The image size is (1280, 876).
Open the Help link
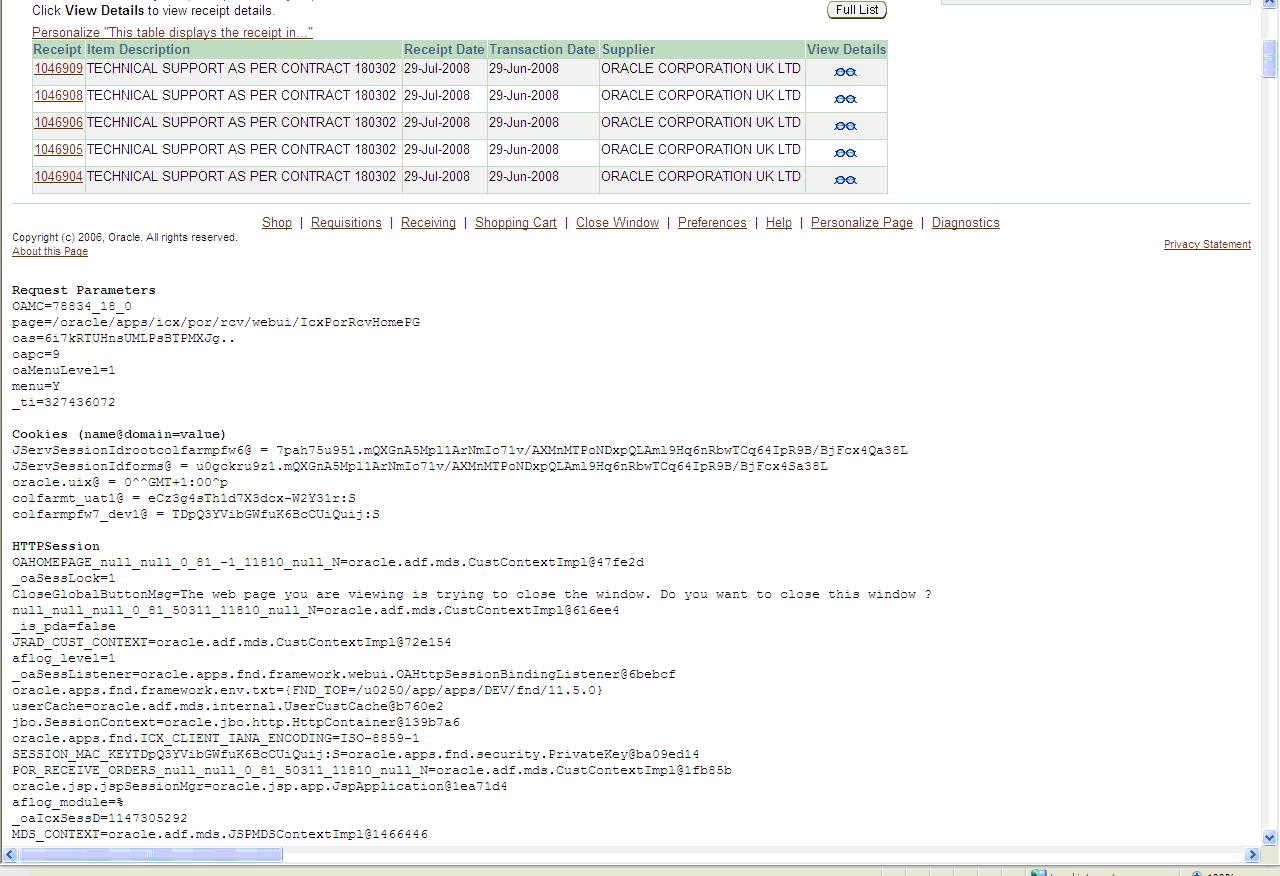coord(779,223)
